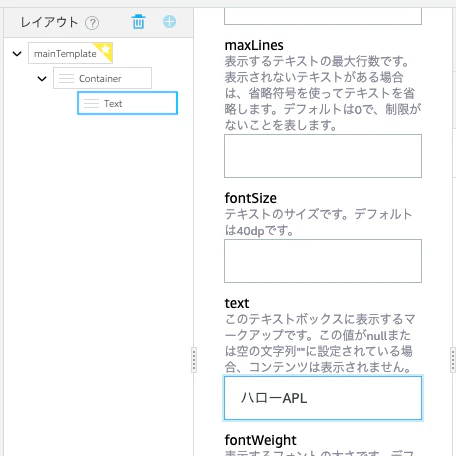Click the splitter handle right of properties panel
Viewport: 456px width, 456px height.
pos(453,360)
